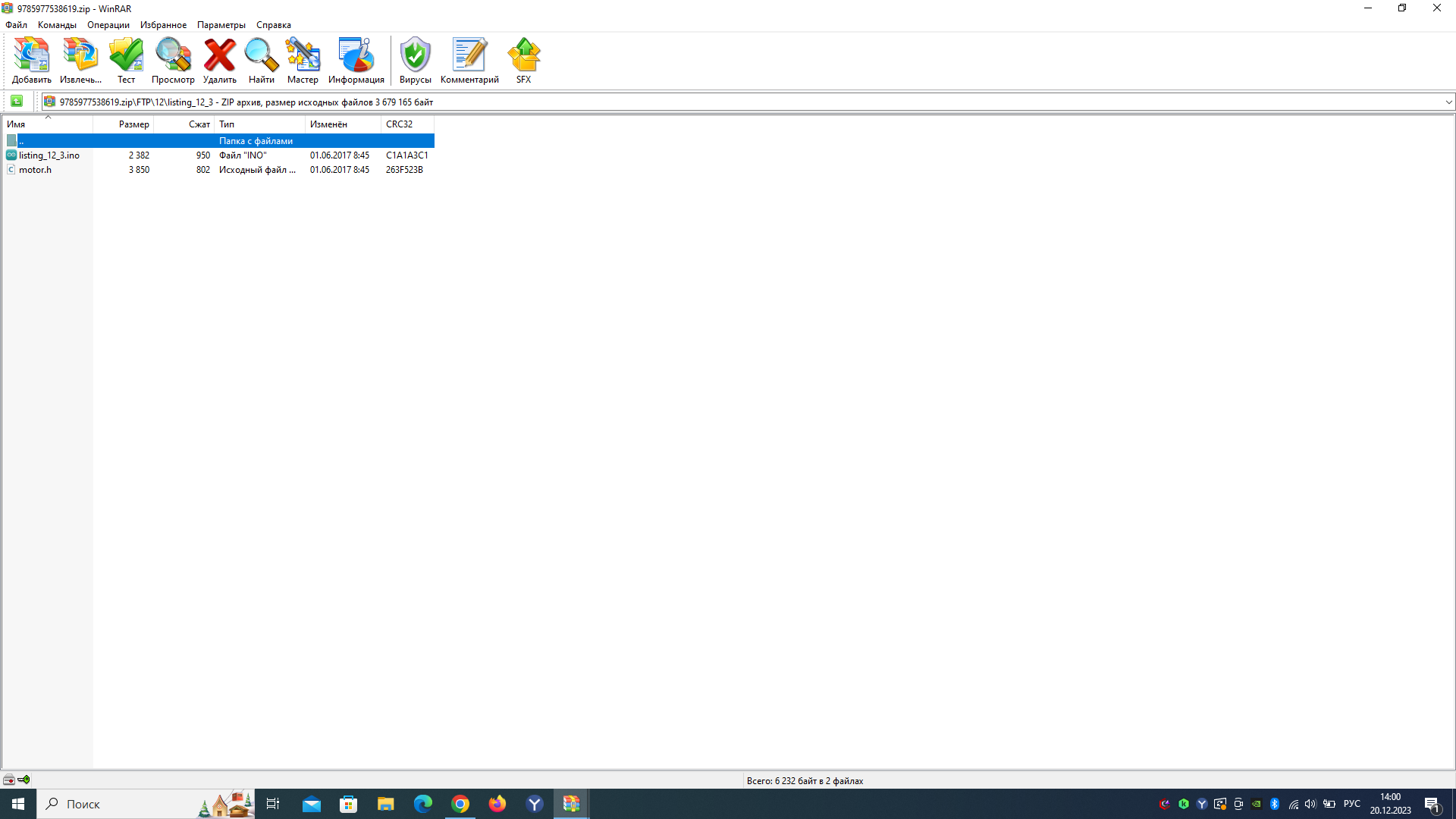Sort files by Размер column header

point(123,124)
